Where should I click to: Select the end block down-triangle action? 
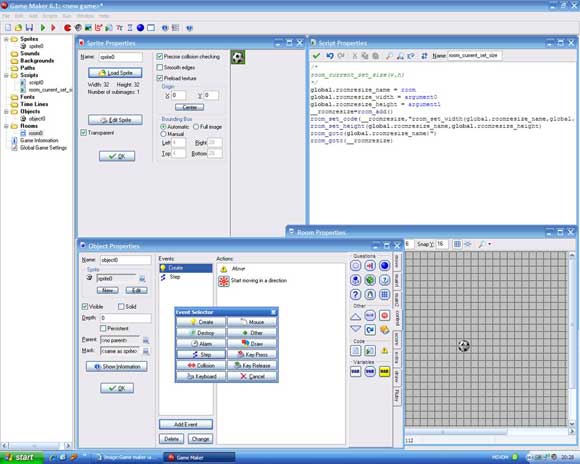[x=355, y=329]
